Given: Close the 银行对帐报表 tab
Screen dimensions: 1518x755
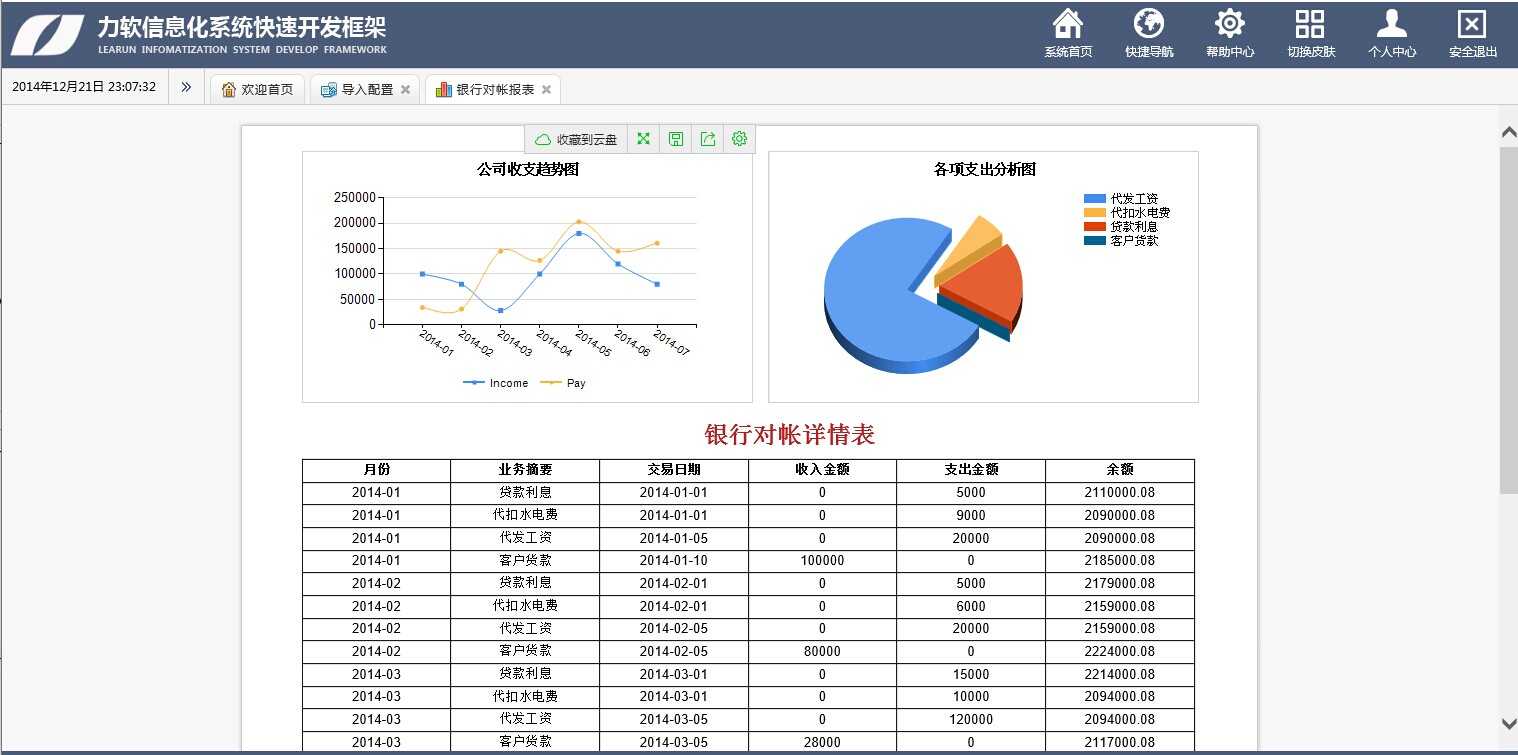Looking at the screenshot, I should click(546, 89).
